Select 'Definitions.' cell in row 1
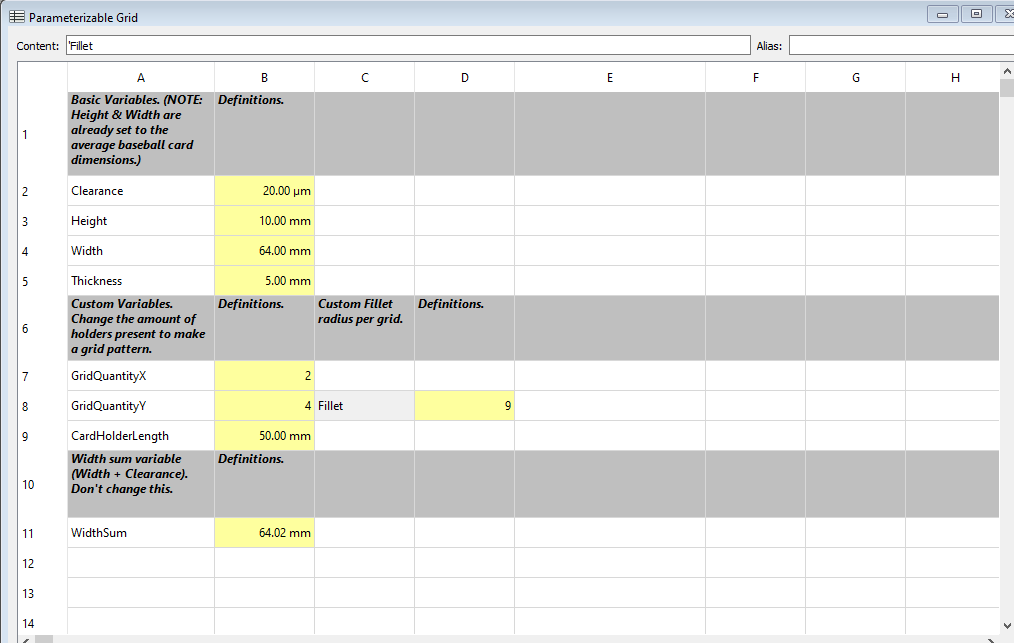Screen dimensions: 1014x643 coord(264,134)
